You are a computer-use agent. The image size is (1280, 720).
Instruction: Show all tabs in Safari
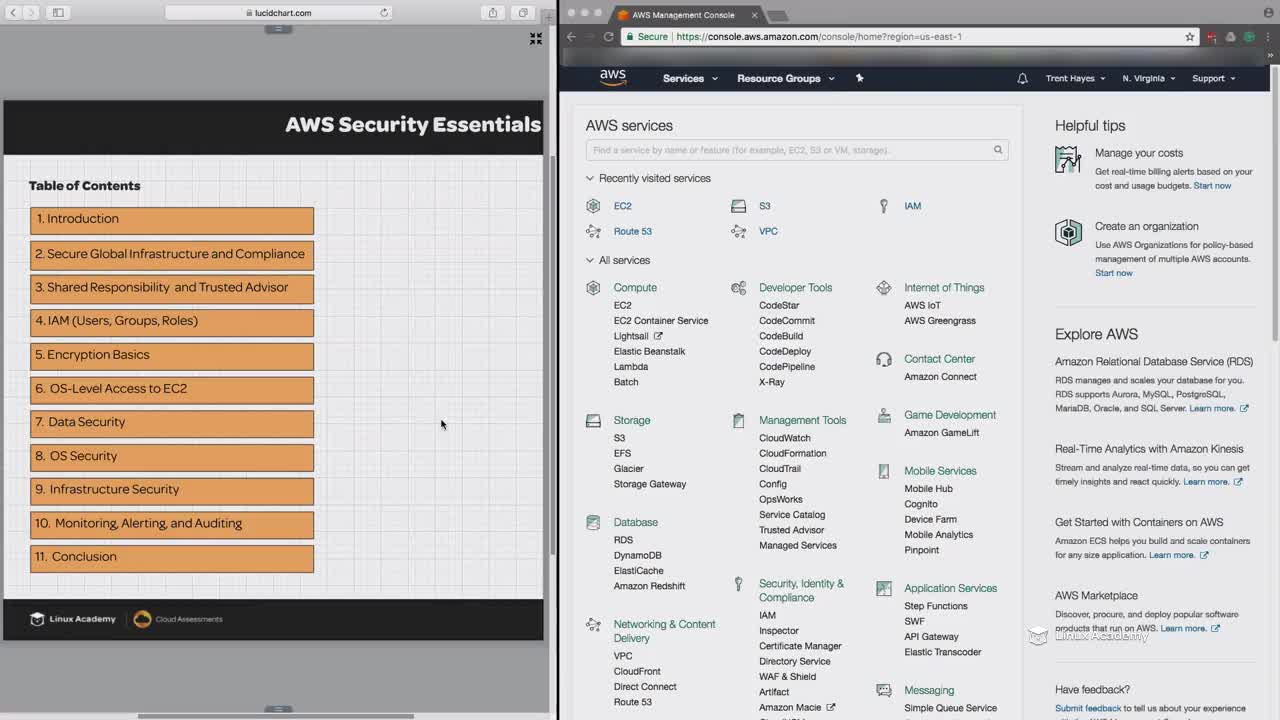522,13
